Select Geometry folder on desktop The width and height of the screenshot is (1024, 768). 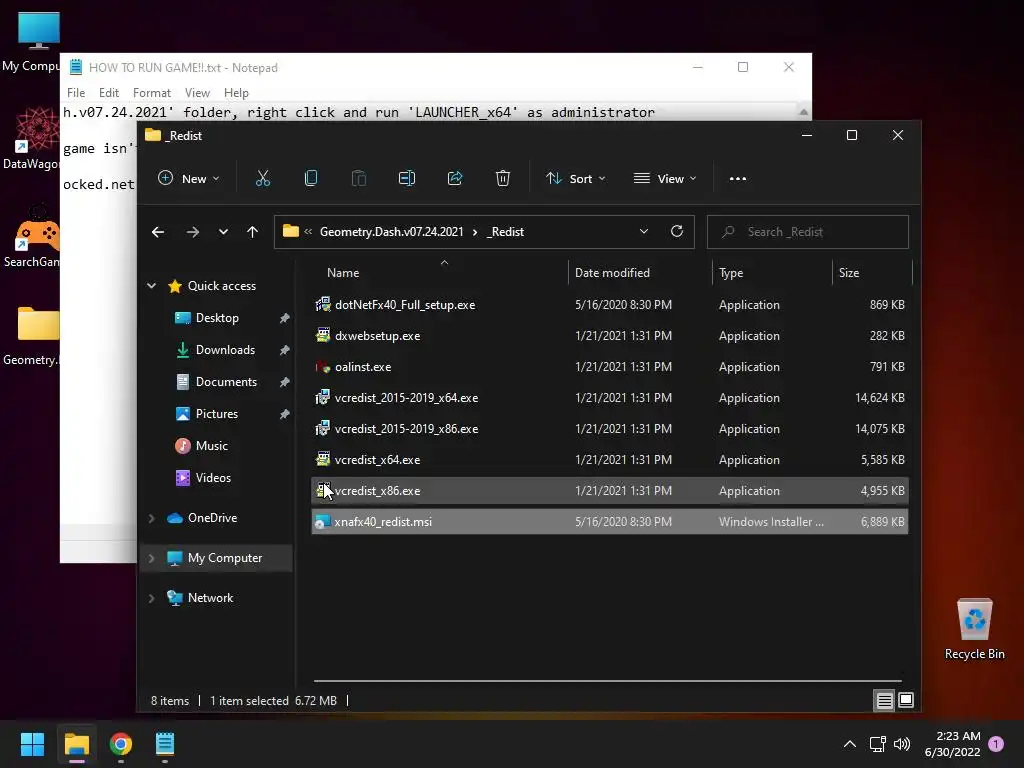pos(33,335)
